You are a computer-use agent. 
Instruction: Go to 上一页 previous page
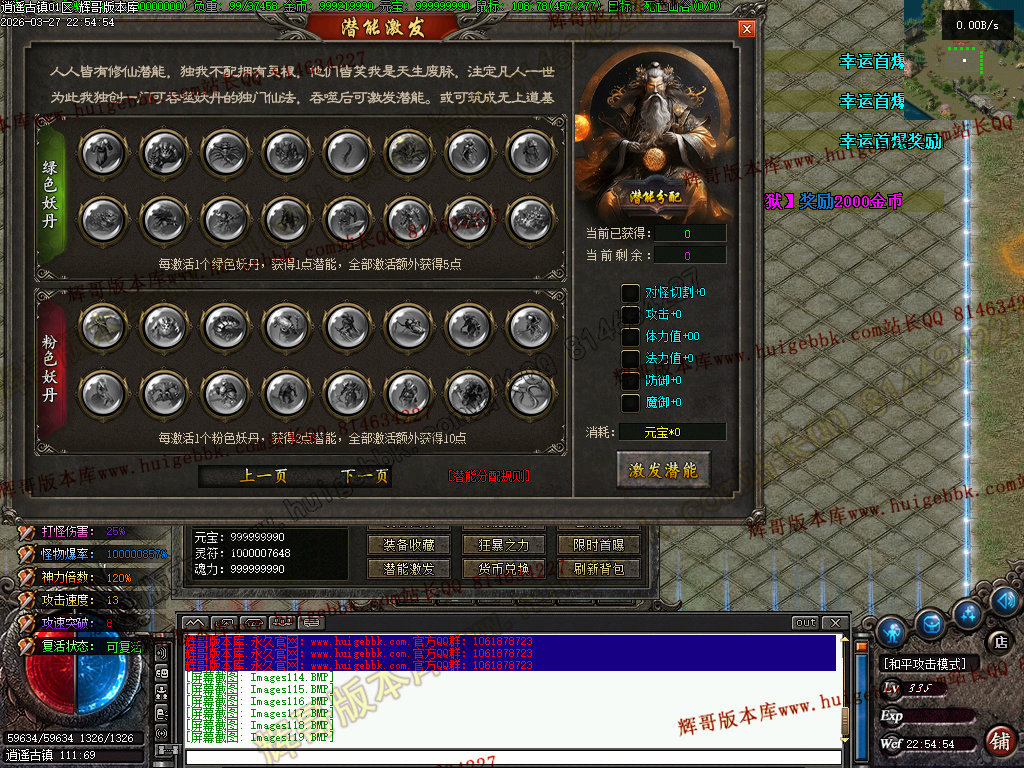pyautogui.click(x=263, y=476)
